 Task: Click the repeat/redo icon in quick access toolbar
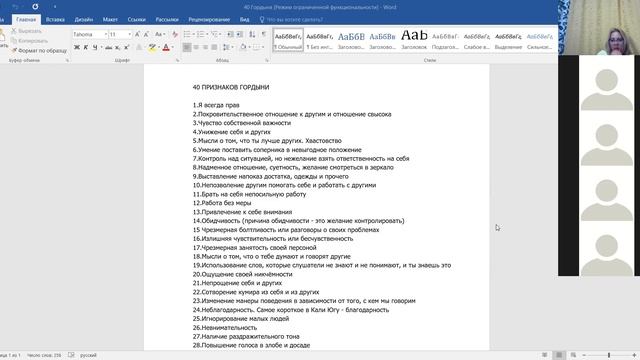click(35, 7)
